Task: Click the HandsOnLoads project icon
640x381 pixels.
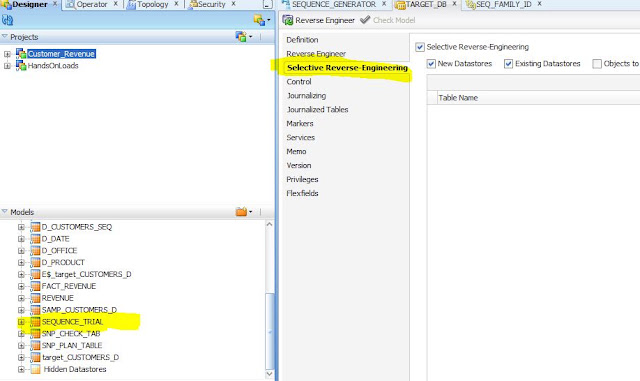Action: (21, 65)
